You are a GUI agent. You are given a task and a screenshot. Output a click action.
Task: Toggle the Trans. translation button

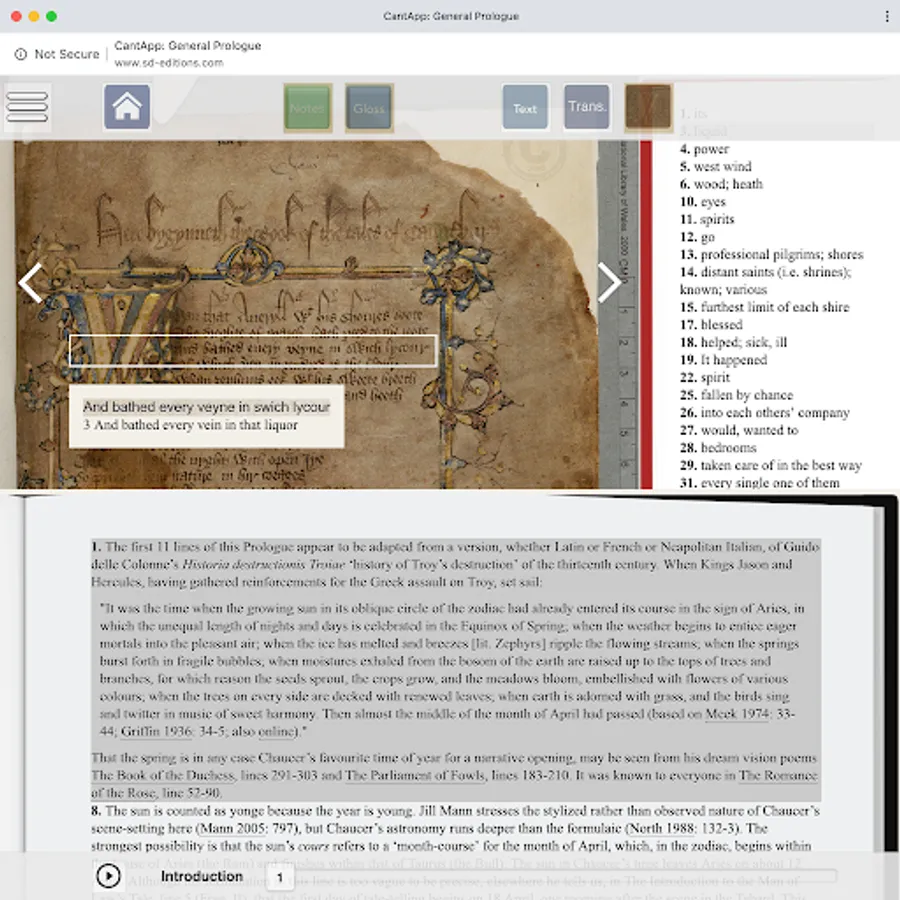click(x=587, y=107)
